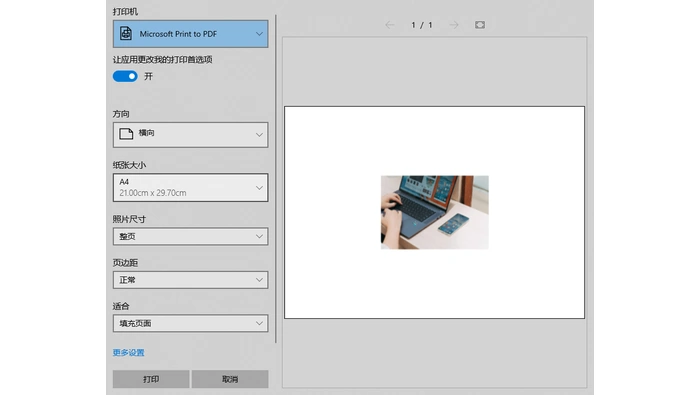Image resolution: width=700 pixels, height=395 pixels.
Task: Click the landscape page orientation icon
Action: point(126,133)
